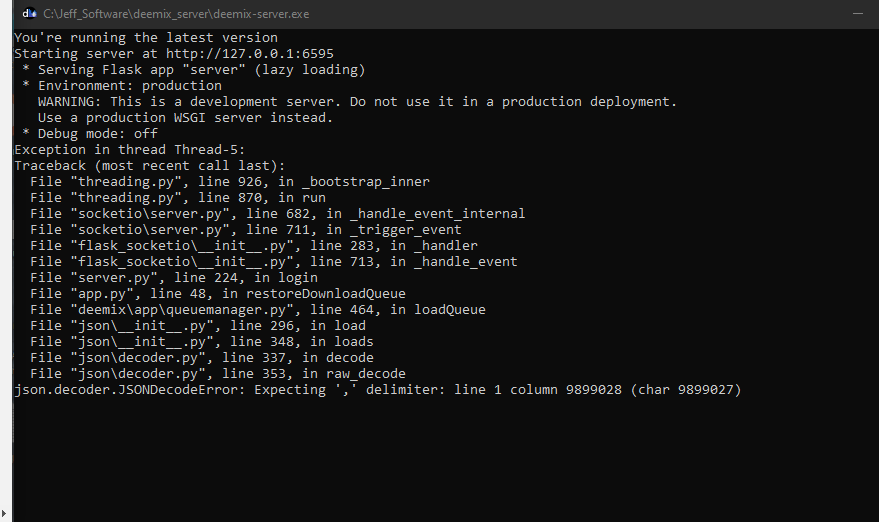Minimize the deemix-server console window
This screenshot has height=522, width=879.
click(x=858, y=13)
